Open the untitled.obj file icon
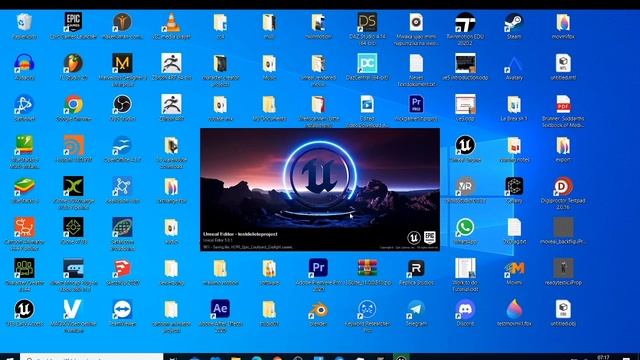This screenshot has width=640, height=360. point(563,309)
